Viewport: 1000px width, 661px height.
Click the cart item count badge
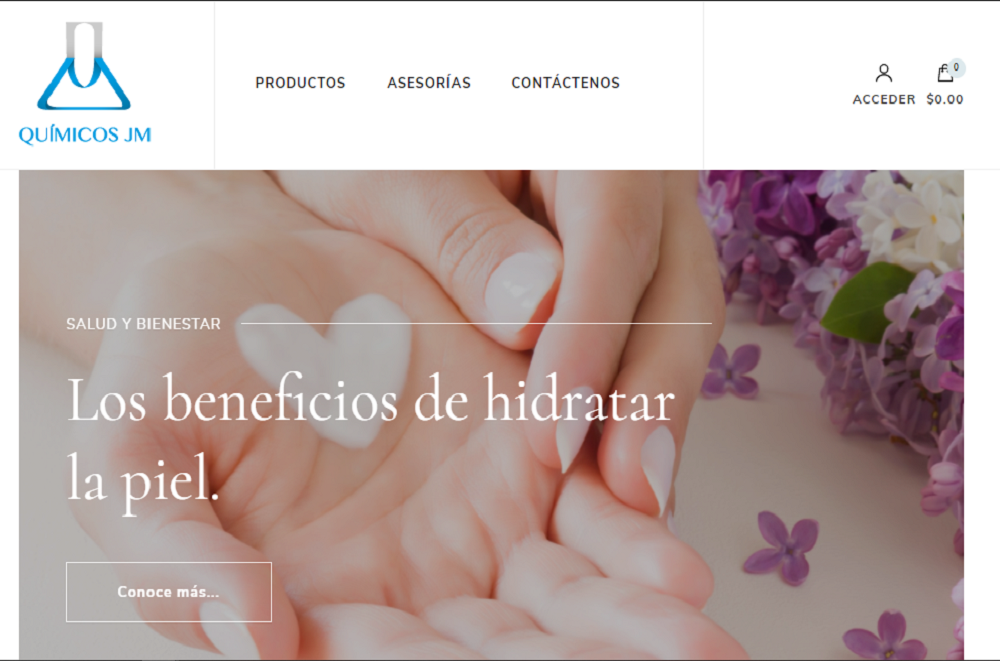956,68
